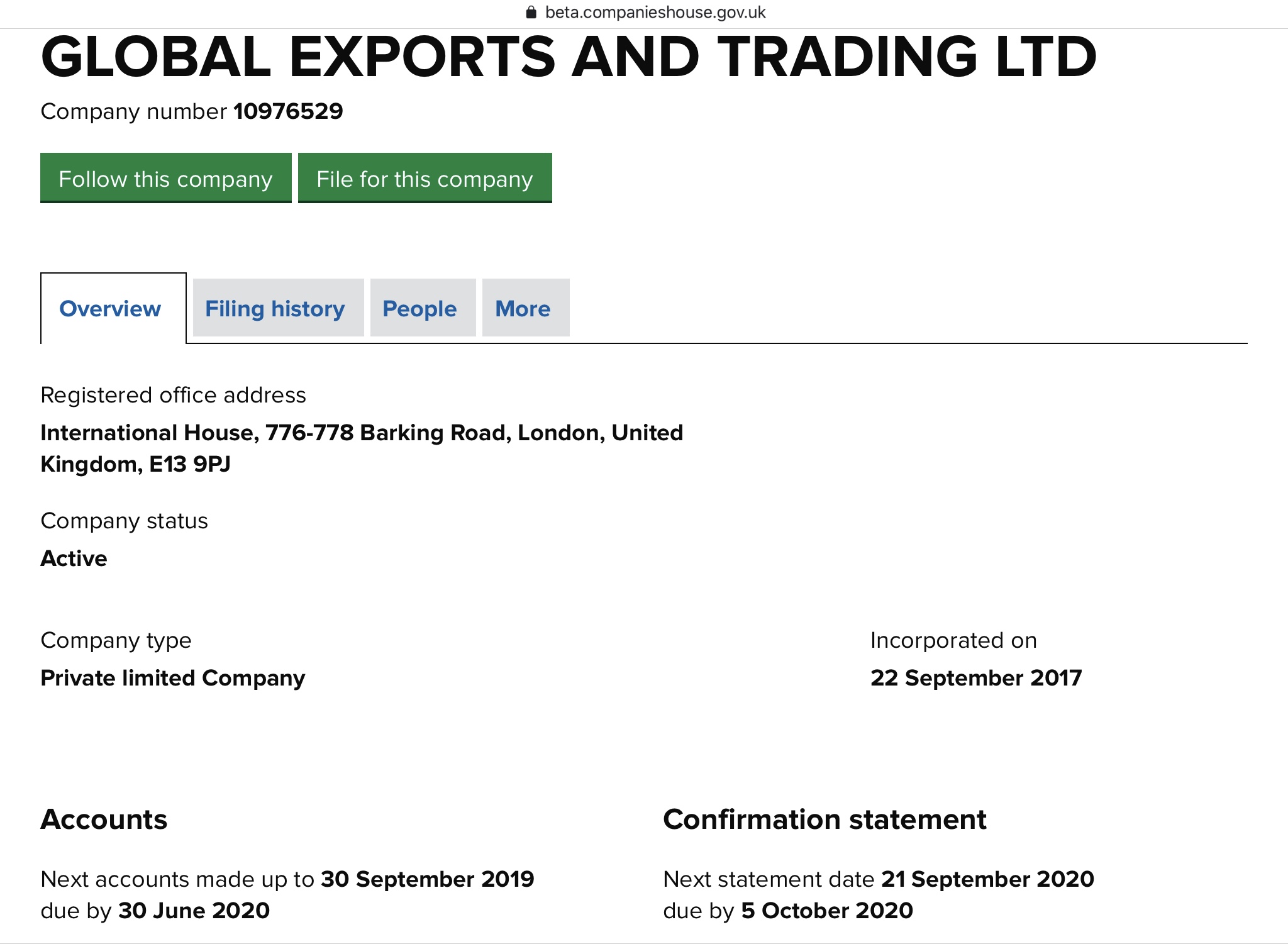1288x944 pixels.
Task: Open the More tab
Action: pos(523,309)
